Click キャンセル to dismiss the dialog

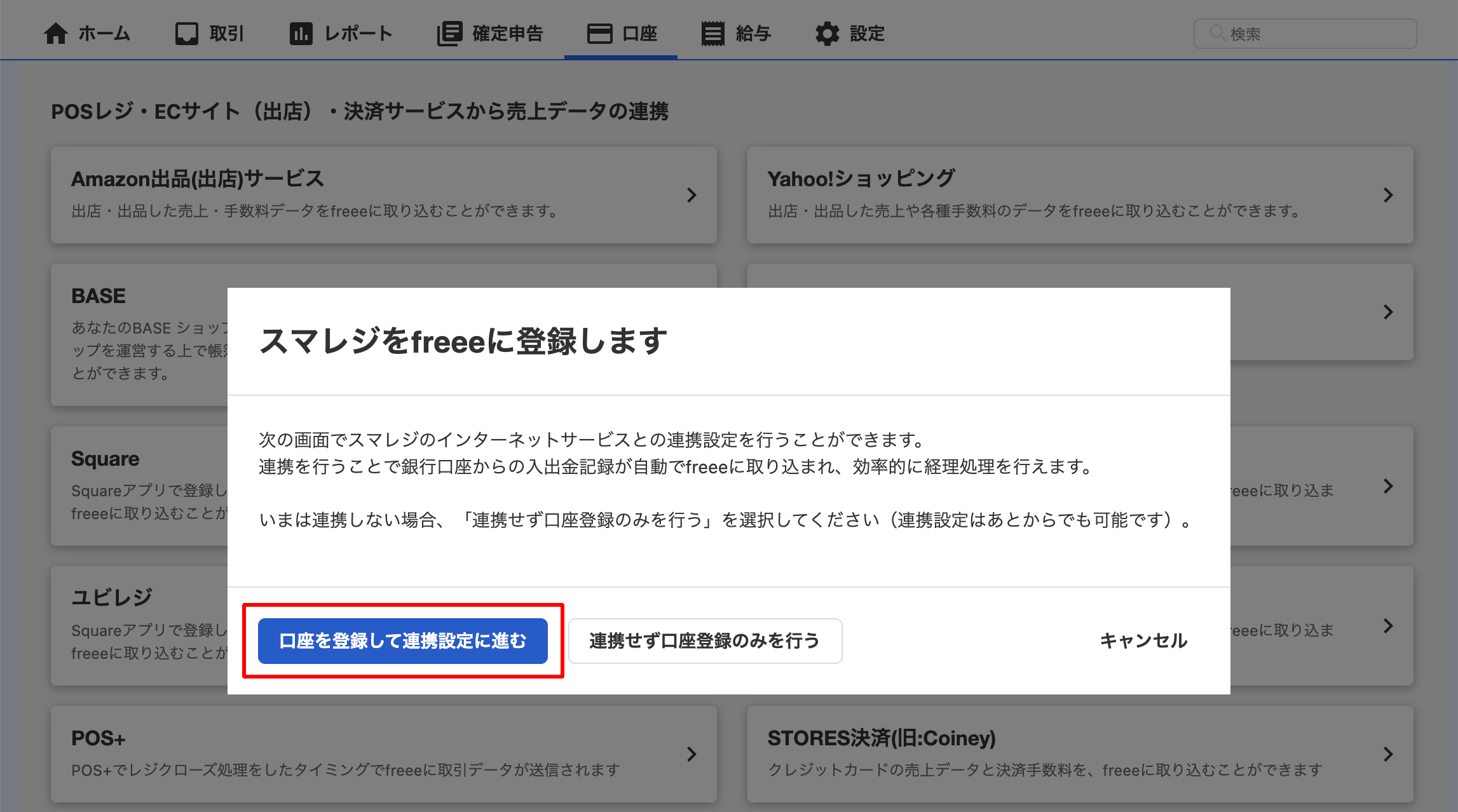pos(1143,641)
